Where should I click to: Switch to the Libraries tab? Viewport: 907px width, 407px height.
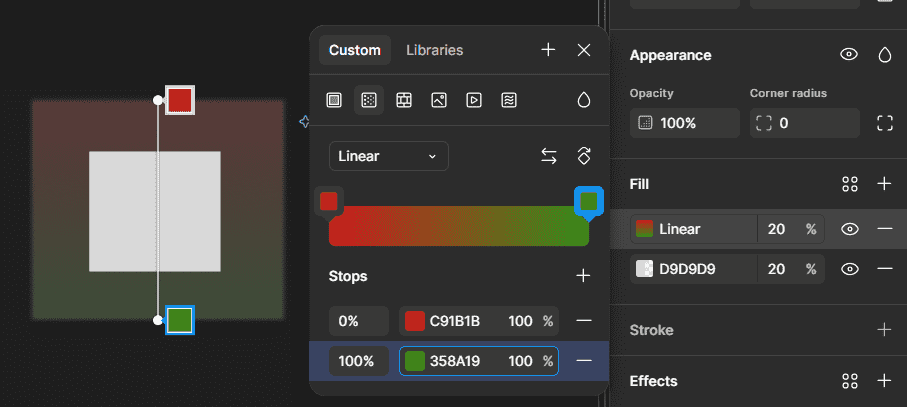434,50
